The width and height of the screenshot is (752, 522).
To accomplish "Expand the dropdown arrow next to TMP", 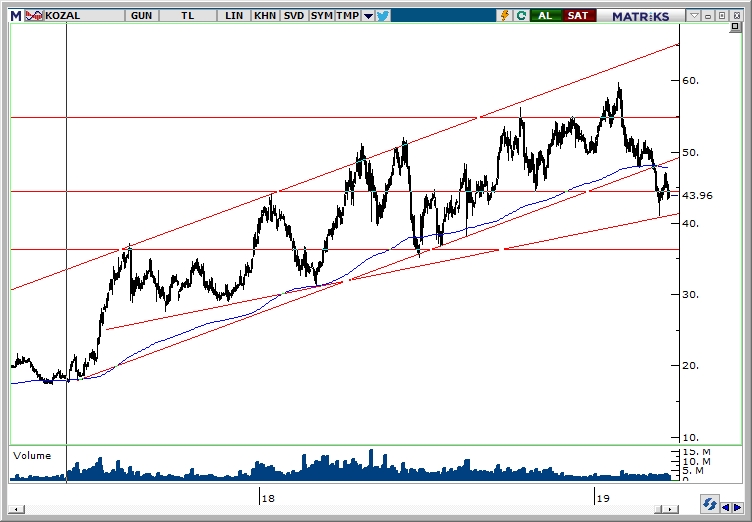I will (368, 16).
